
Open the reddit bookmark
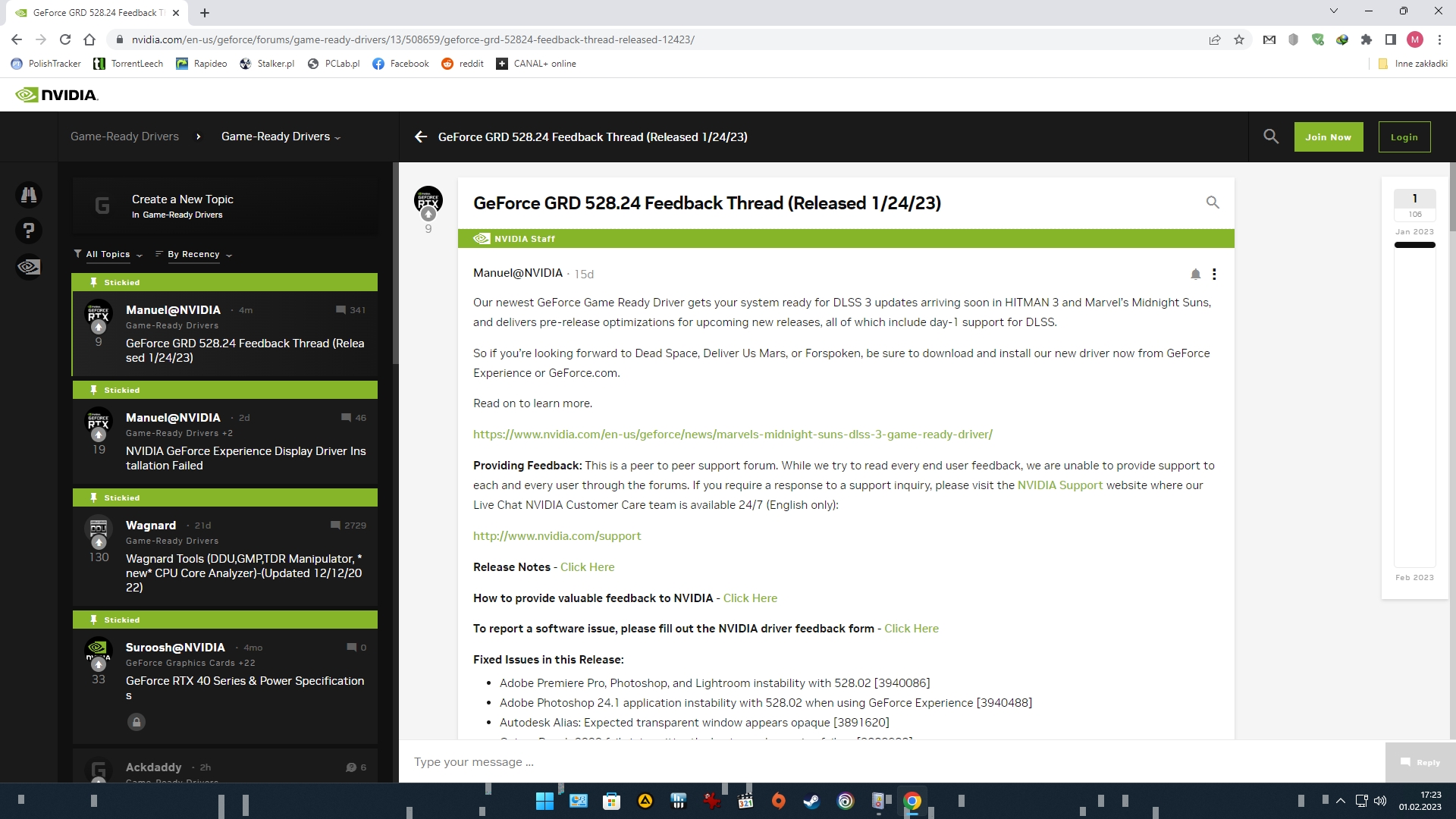(x=463, y=64)
